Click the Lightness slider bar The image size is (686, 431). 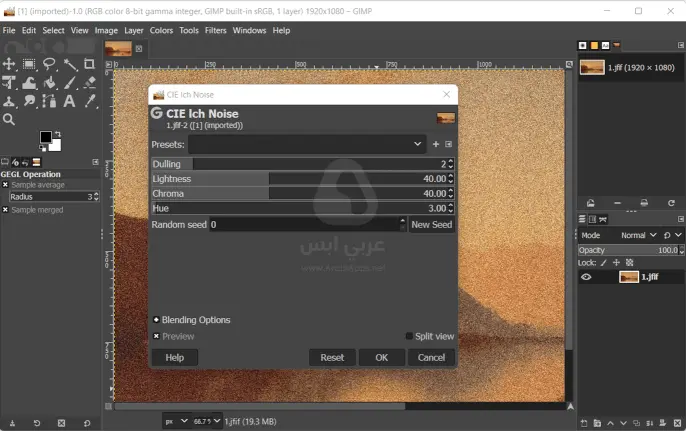[x=300, y=179]
